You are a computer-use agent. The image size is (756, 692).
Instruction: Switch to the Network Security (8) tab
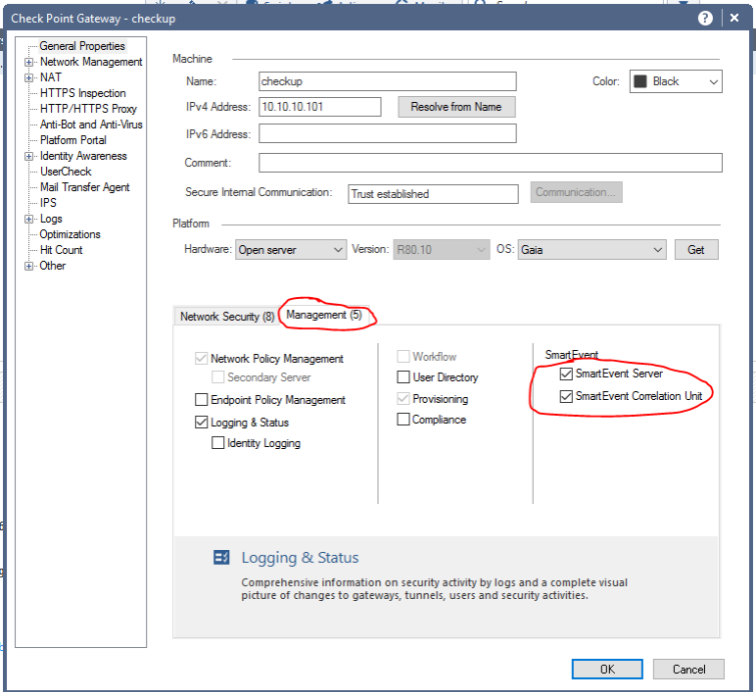coord(227,317)
